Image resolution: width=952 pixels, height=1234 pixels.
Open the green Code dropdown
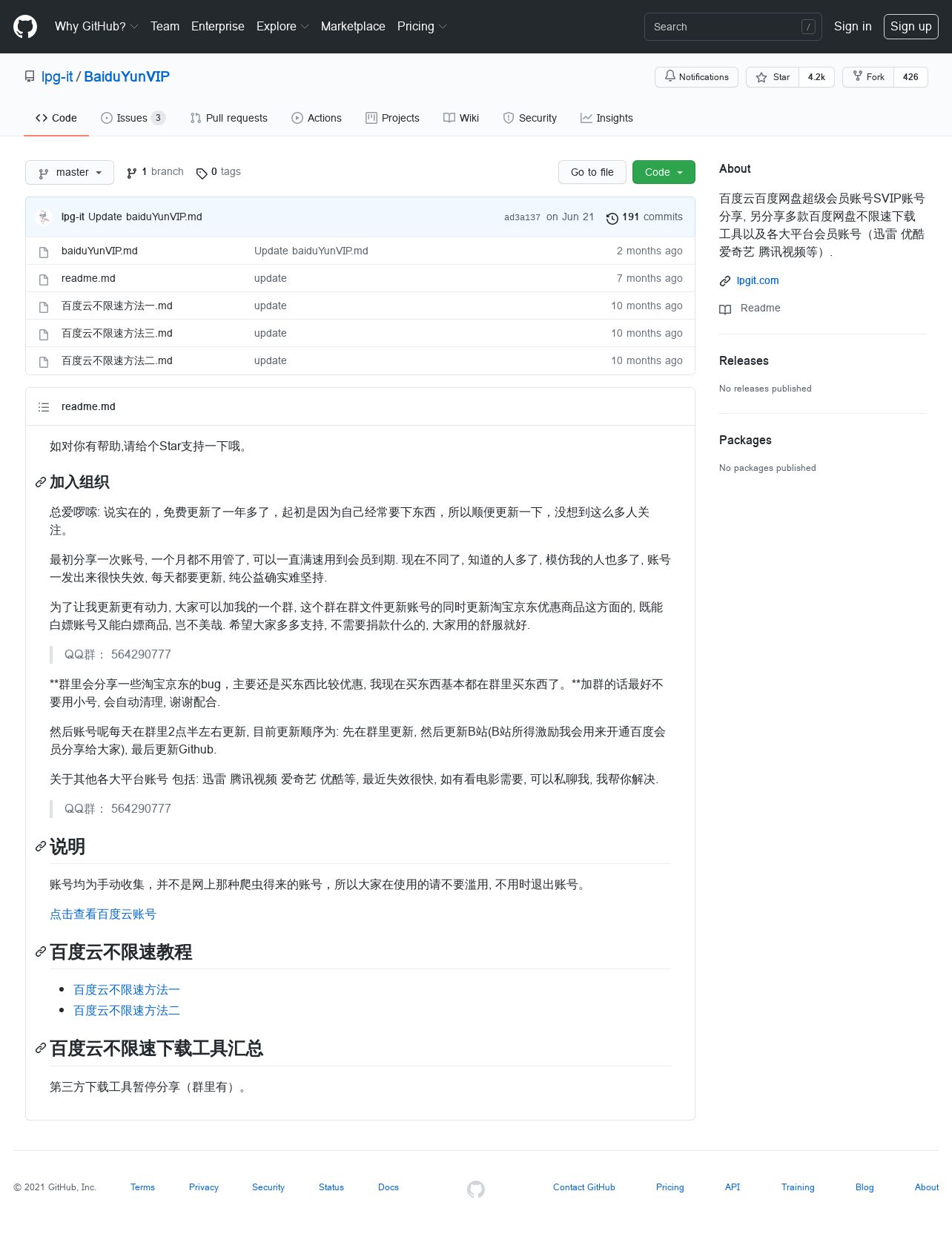coord(664,172)
